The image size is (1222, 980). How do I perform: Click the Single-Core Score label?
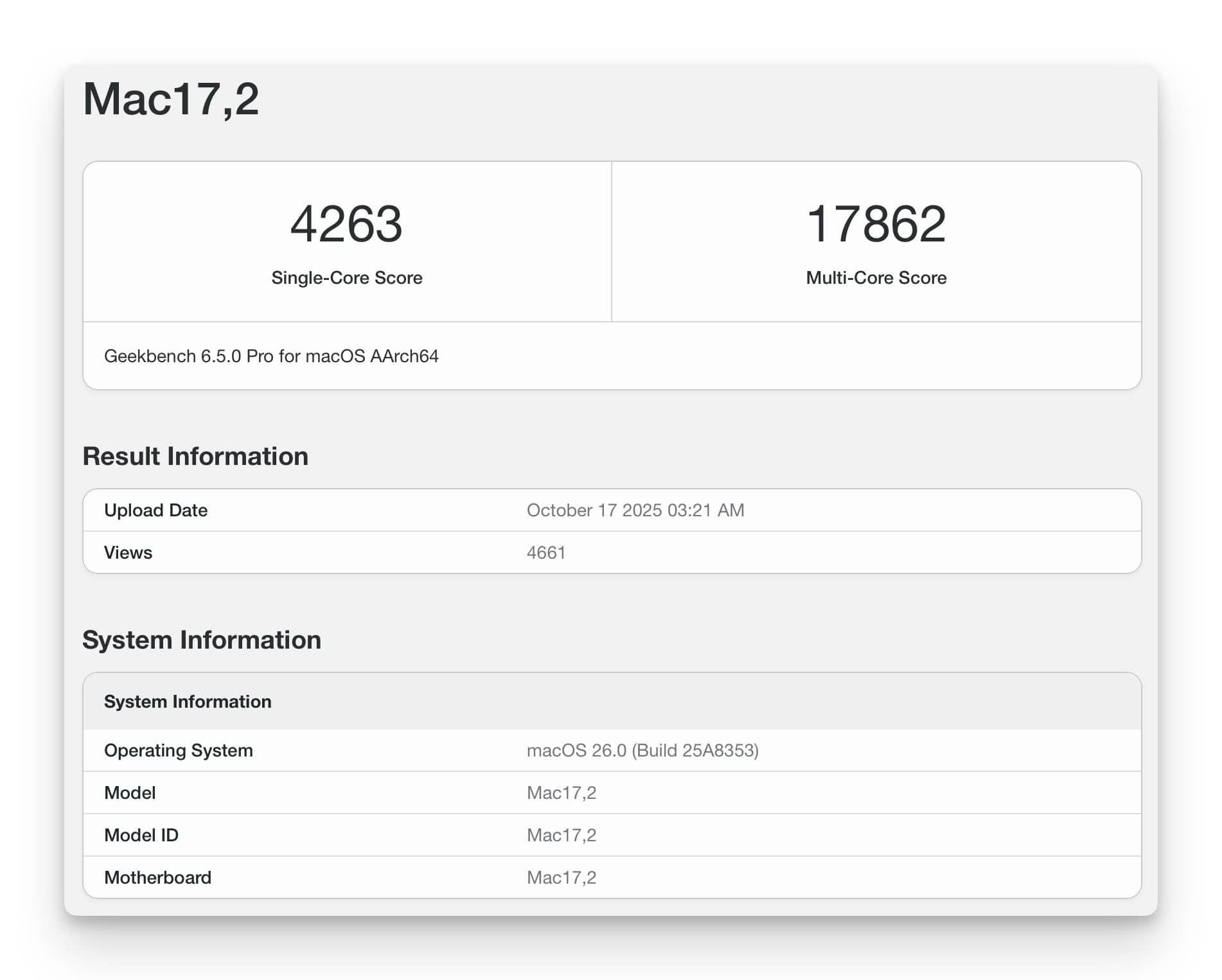(x=346, y=277)
